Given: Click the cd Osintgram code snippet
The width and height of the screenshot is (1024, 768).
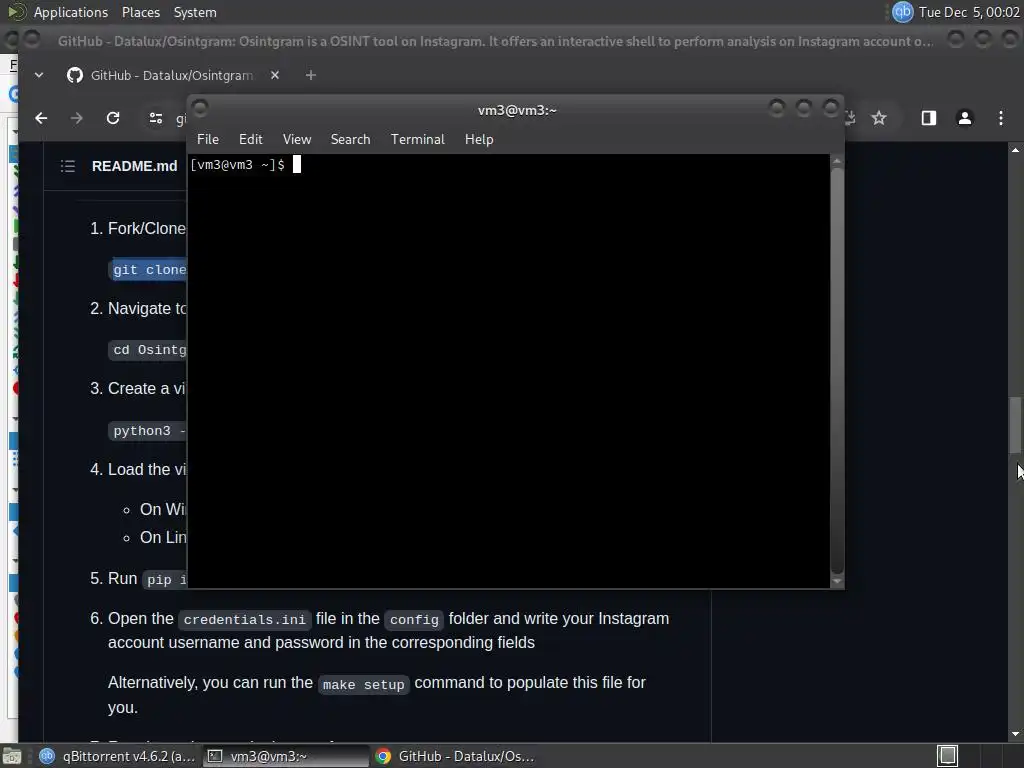Looking at the screenshot, I should tap(148, 350).
